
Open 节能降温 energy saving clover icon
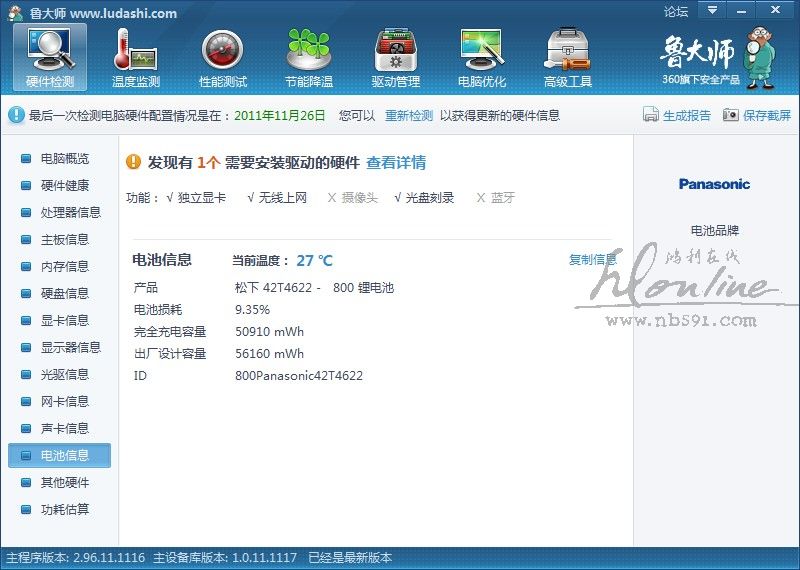coord(309,57)
